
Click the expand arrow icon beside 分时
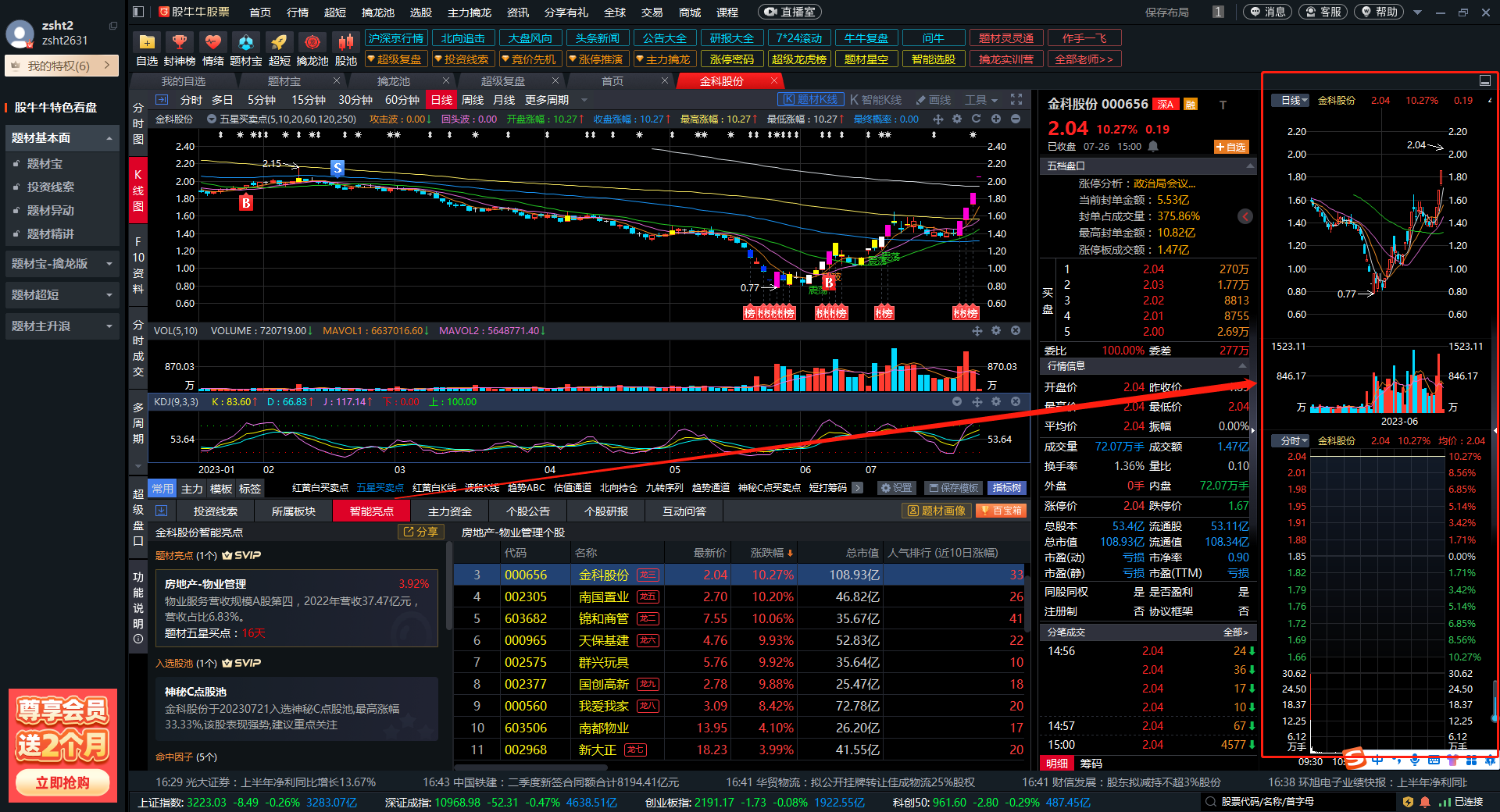pos(162,99)
